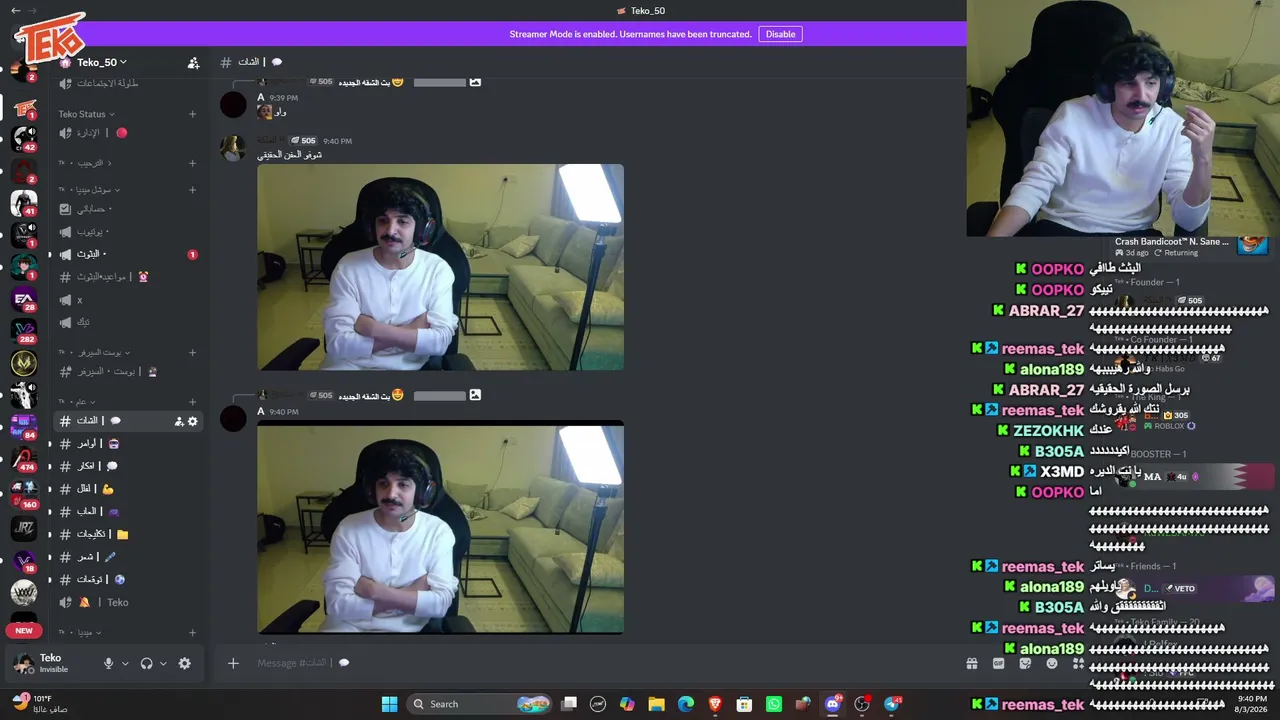Click the Windows taskbar Search box
Image resolution: width=1280 pixels, height=720 pixels.
480,704
